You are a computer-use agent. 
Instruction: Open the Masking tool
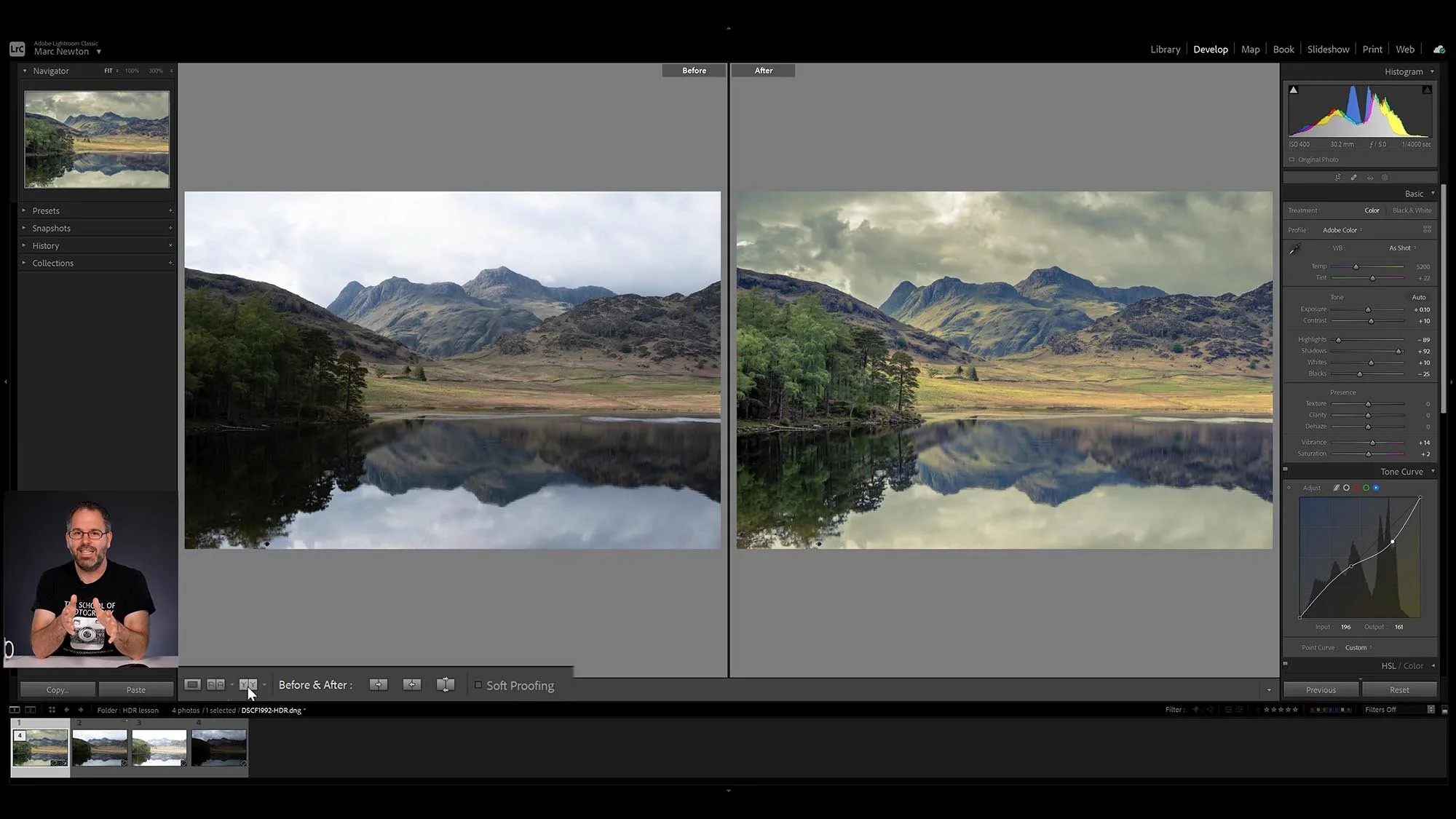[1385, 178]
